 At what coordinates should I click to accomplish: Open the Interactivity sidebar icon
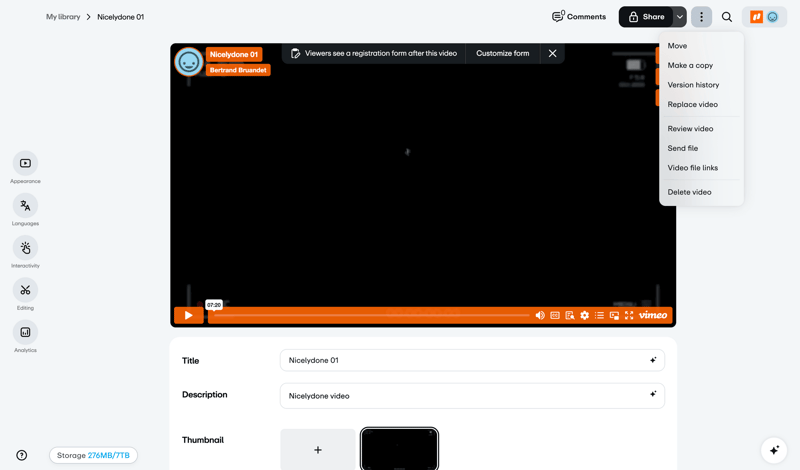pos(25,248)
